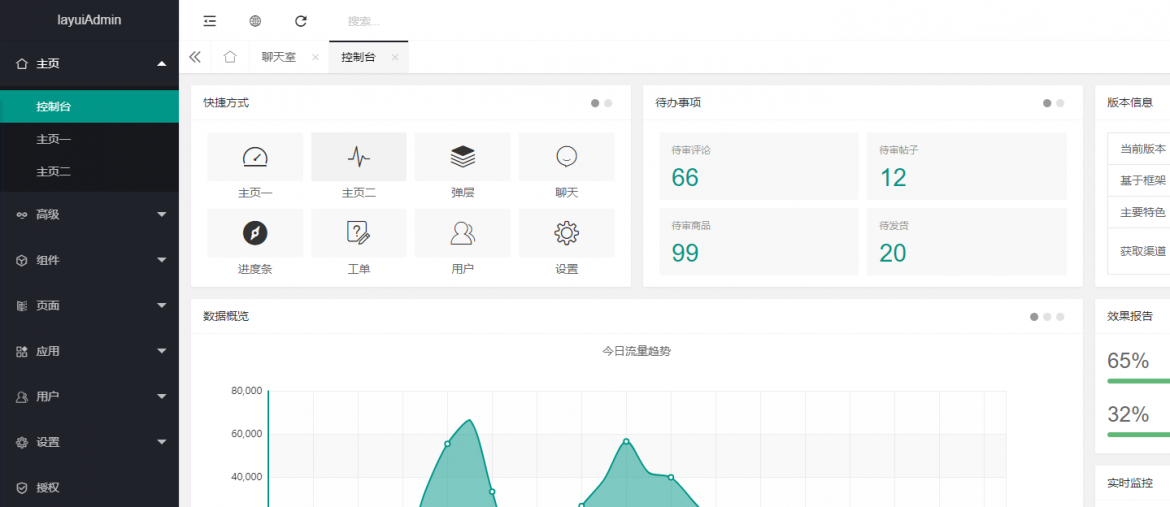Click the 基于框架 table cell
This screenshot has height=507, width=1170.
click(1139, 180)
